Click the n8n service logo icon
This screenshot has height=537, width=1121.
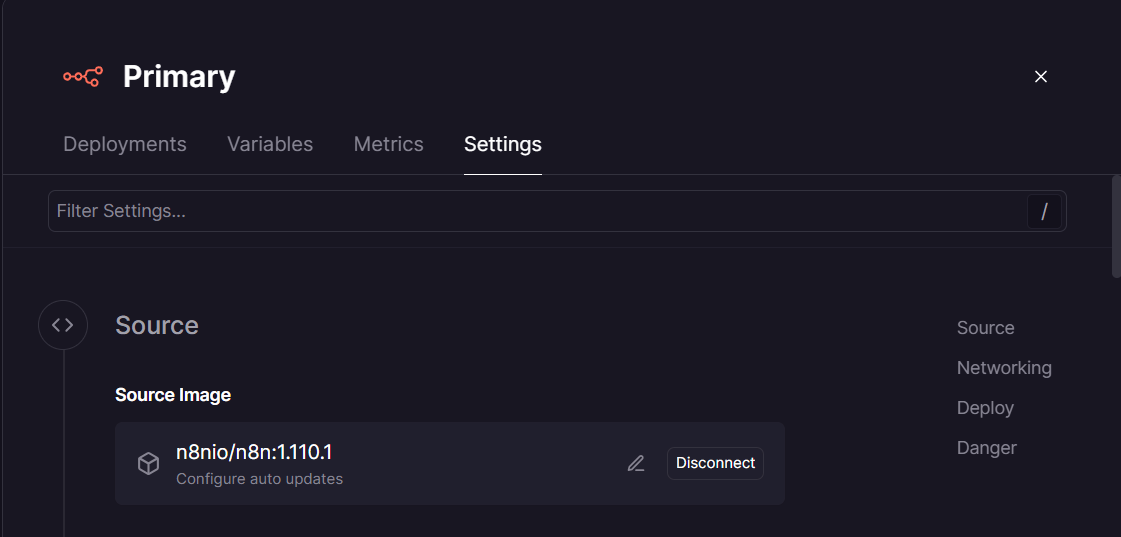click(x=82, y=76)
